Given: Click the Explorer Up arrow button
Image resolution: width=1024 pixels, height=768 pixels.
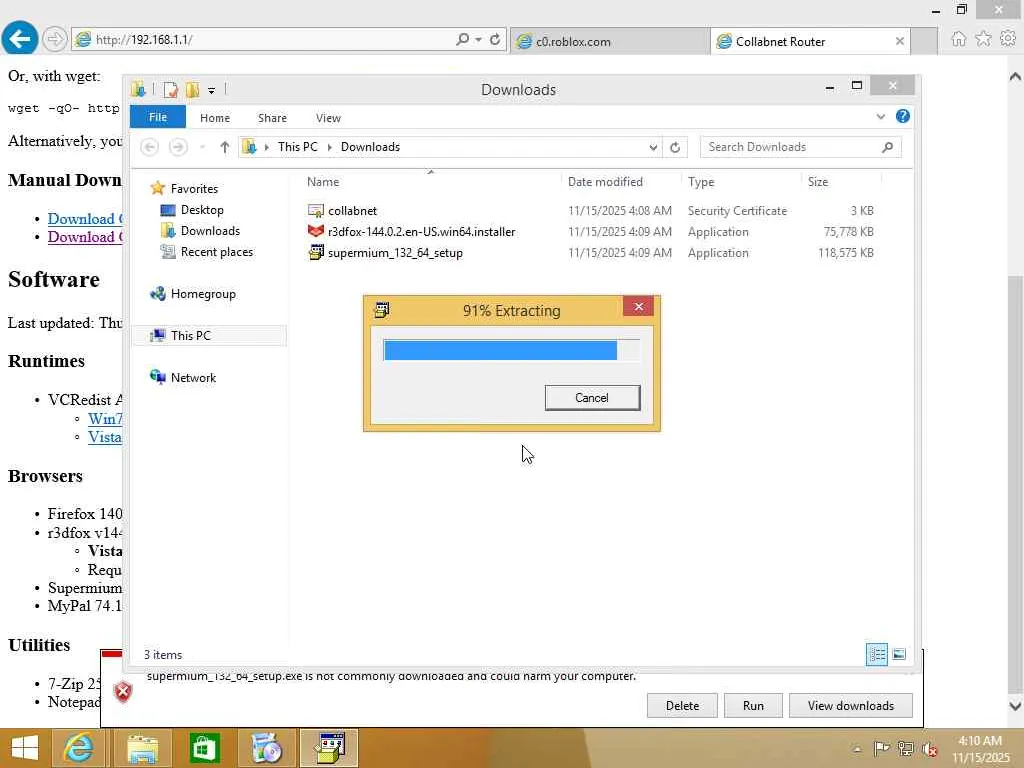Looking at the screenshot, I should [x=225, y=147].
